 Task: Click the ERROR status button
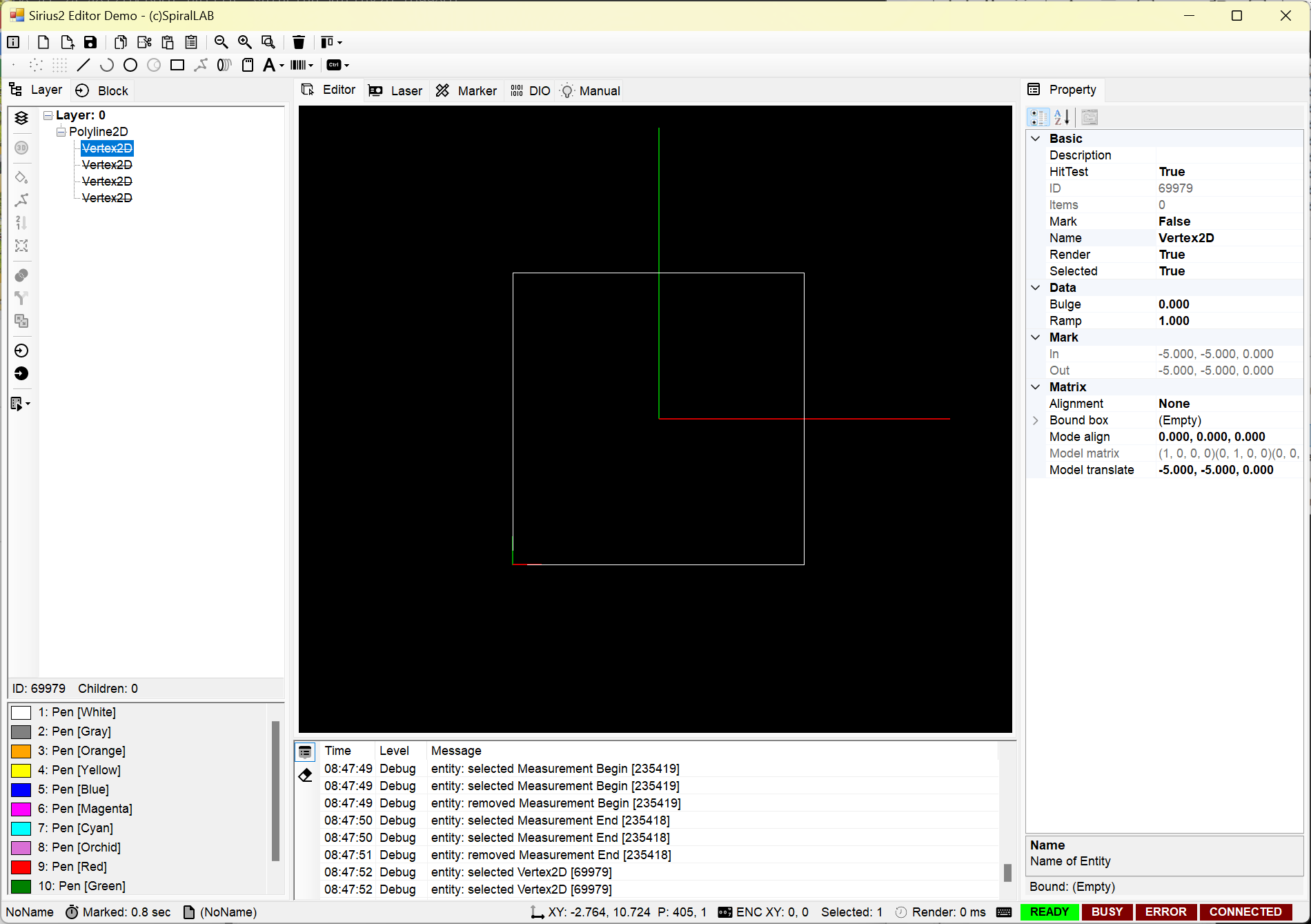tap(1166, 912)
